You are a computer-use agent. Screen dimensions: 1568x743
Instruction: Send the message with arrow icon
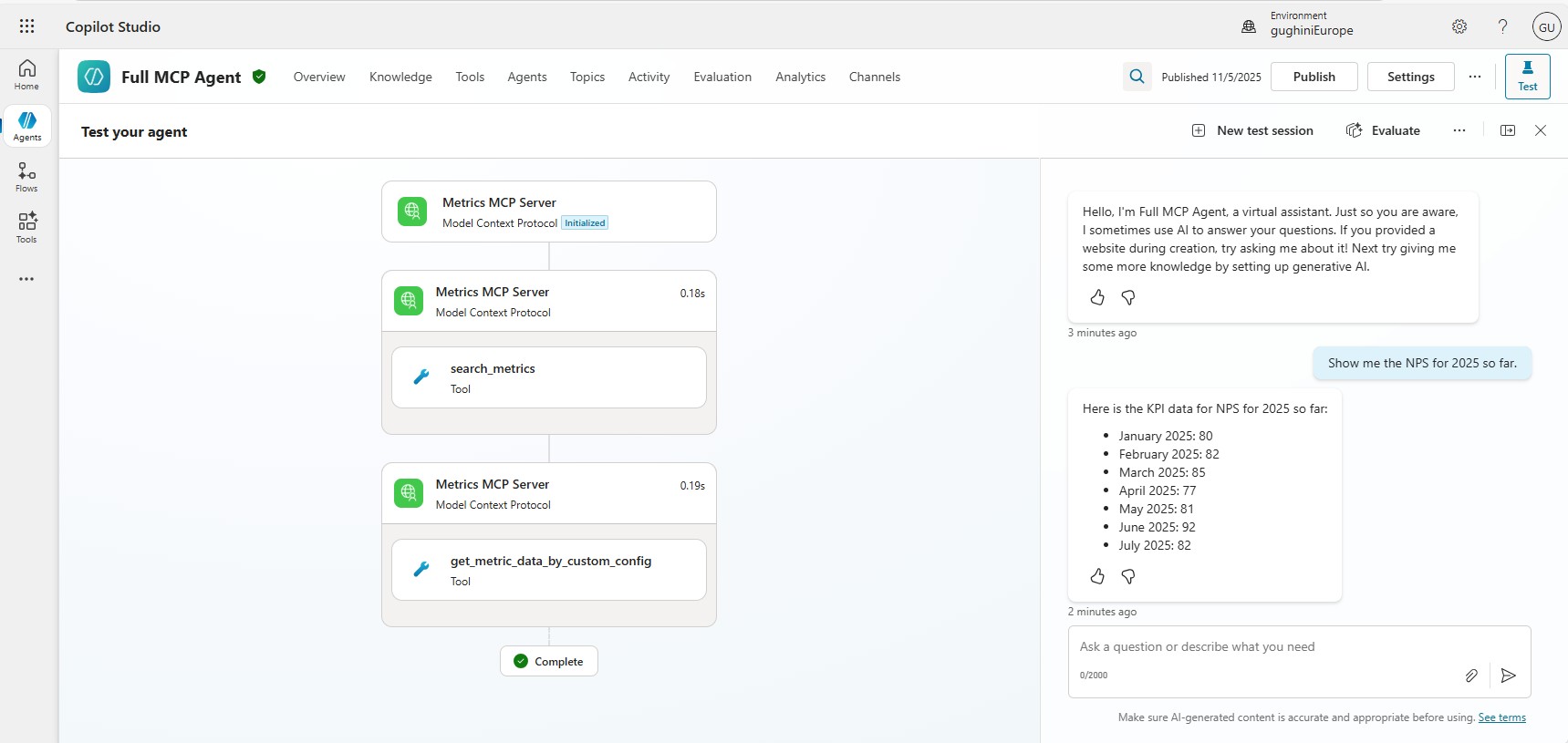pyautogui.click(x=1509, y=676)
